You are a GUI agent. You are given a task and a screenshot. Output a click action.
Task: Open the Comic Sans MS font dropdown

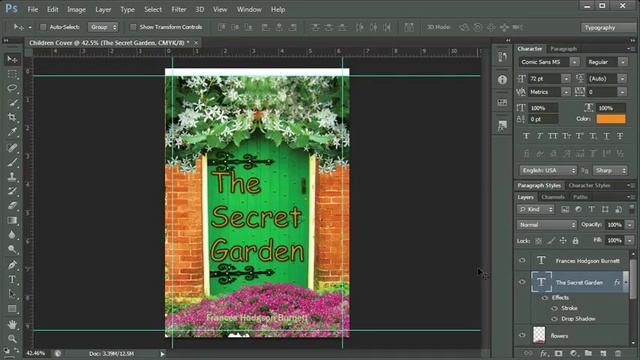tap(574, 62)
